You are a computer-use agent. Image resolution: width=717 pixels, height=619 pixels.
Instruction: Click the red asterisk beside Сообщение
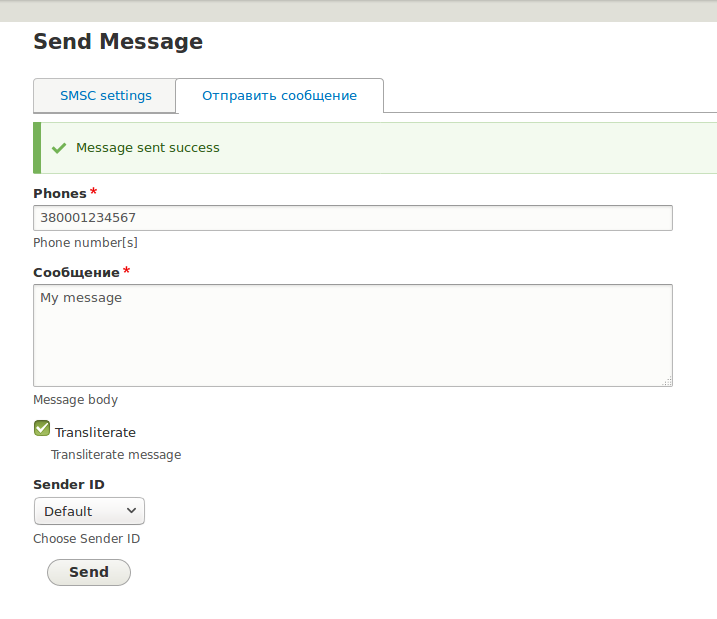(x=127, y=271)
